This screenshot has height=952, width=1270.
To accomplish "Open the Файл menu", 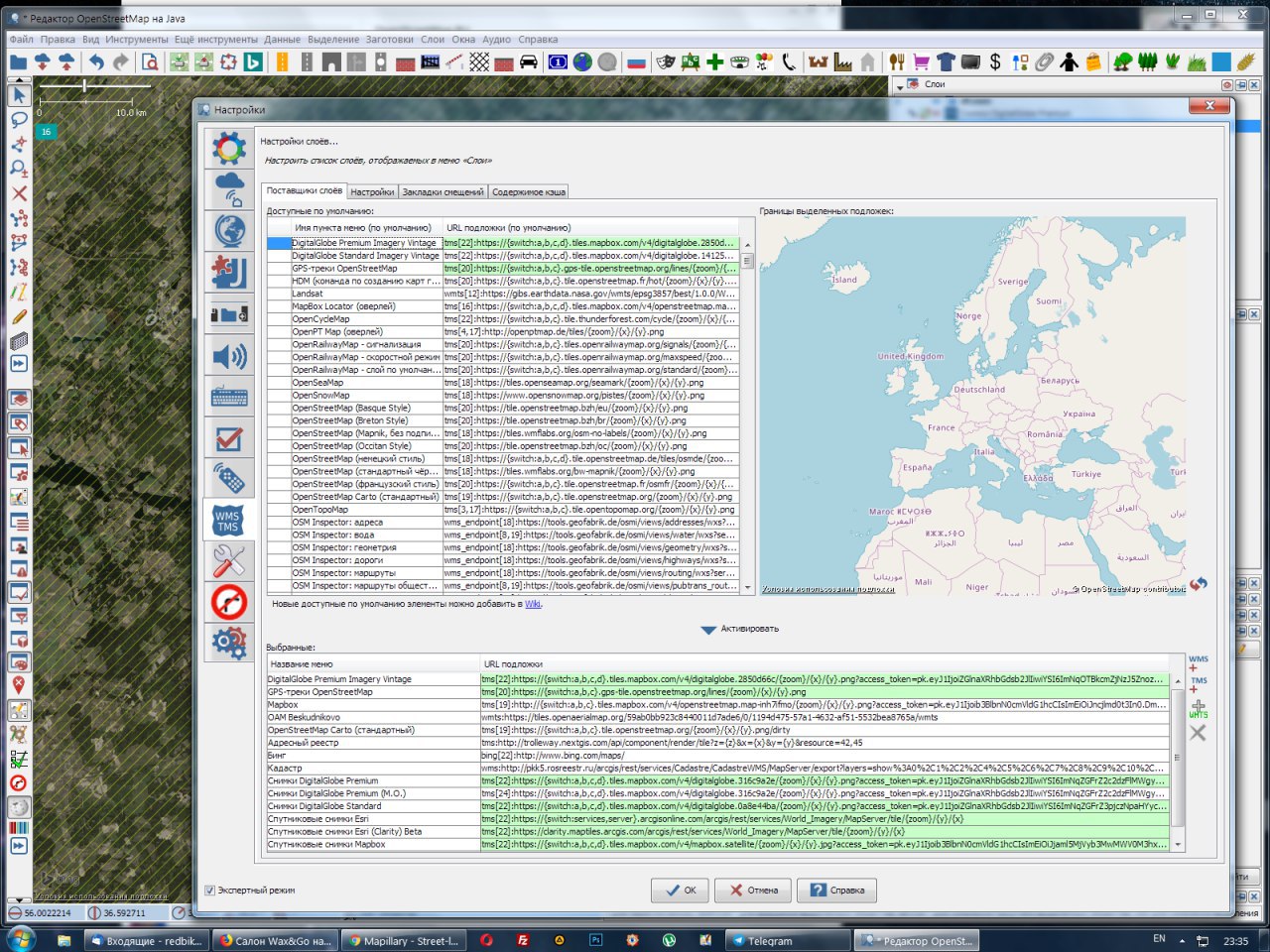I will coord(21,40).
